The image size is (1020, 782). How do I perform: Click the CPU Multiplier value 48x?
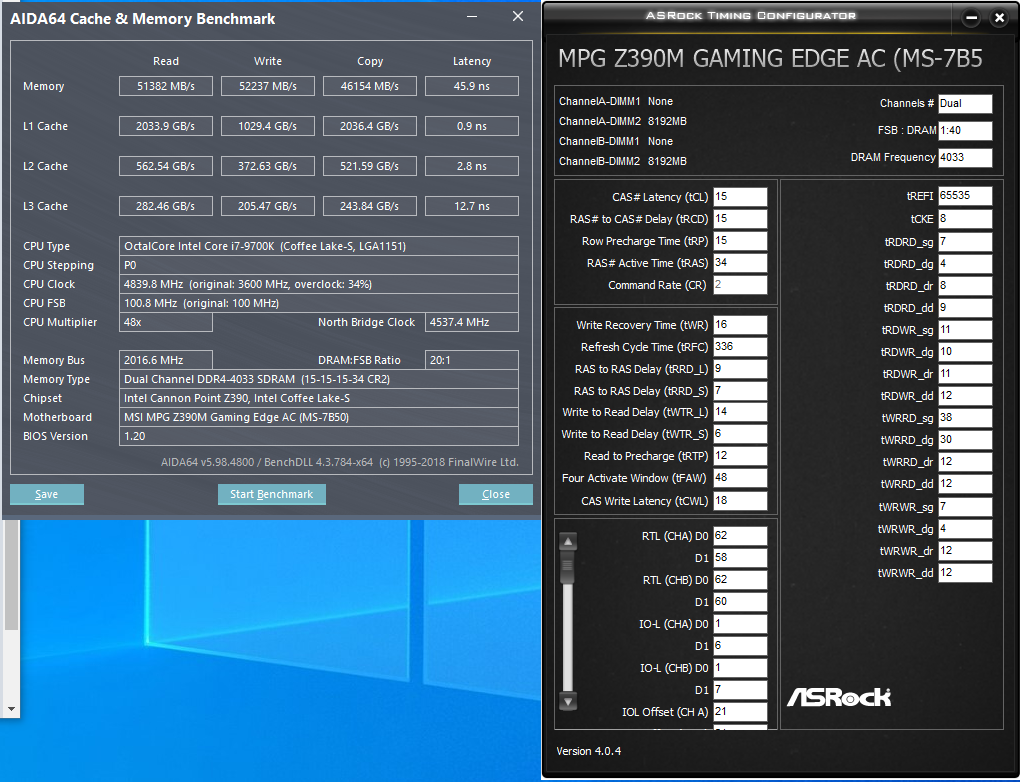(166, 322)
